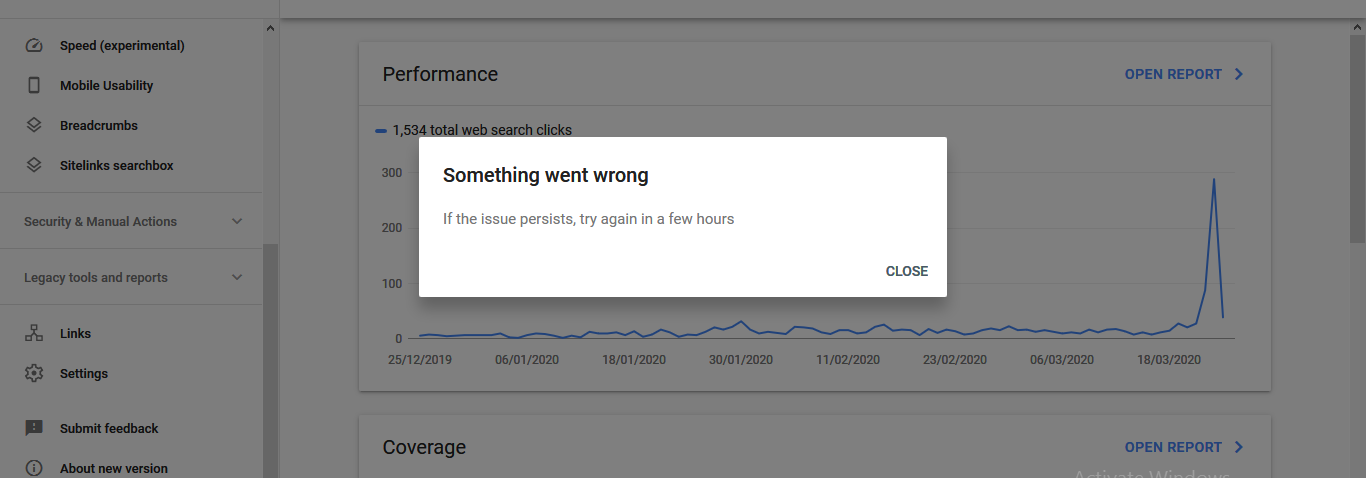Click the Speed (experimental) gauge icon
The width and height of the screenshot is (1366, 478).
point(34,46)
